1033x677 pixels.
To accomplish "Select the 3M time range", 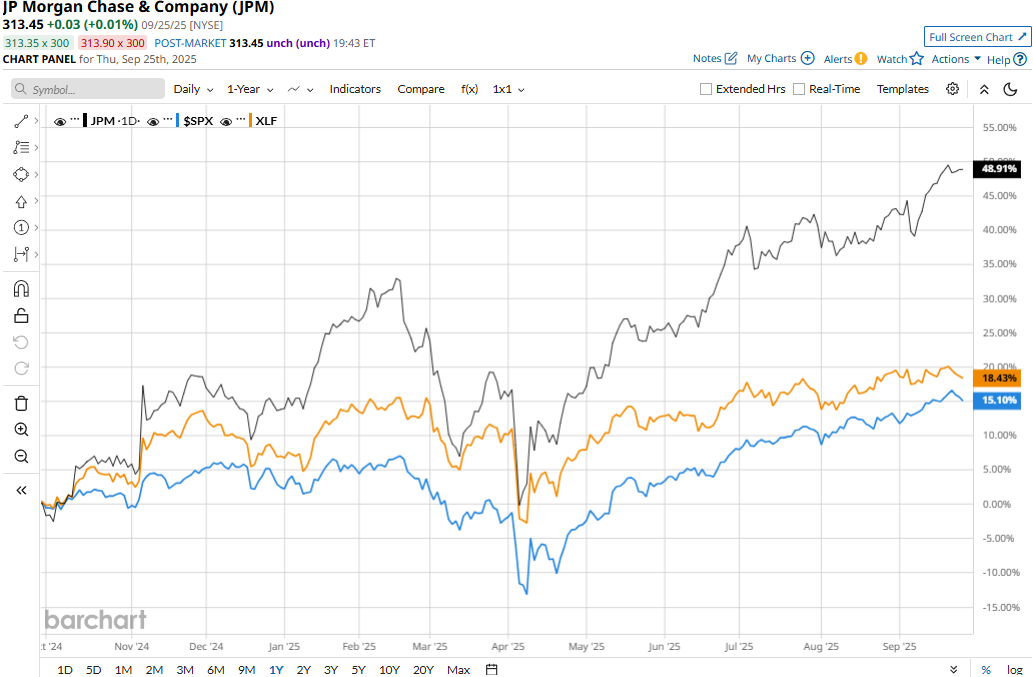I will point(184,670).
